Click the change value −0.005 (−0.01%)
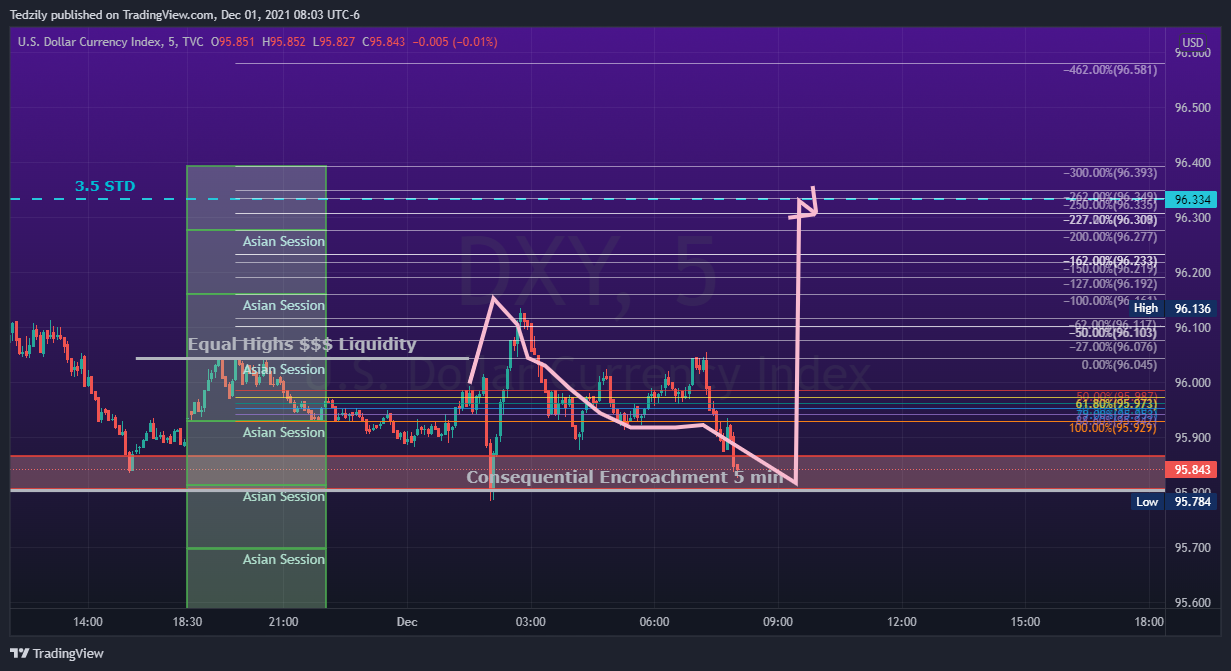Image resolution: width=1231 pixels, height=671 pixels. (x=455, y=42)
